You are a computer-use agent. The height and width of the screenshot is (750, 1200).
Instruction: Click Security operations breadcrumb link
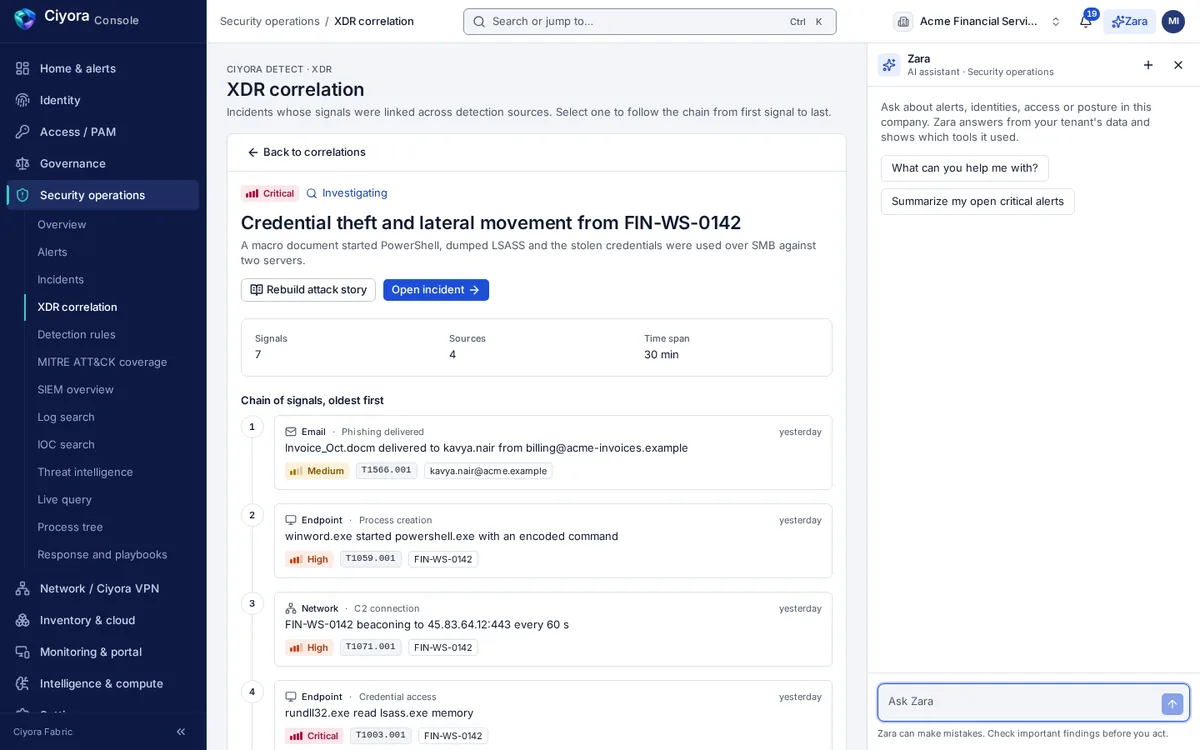tap(270, 21)
